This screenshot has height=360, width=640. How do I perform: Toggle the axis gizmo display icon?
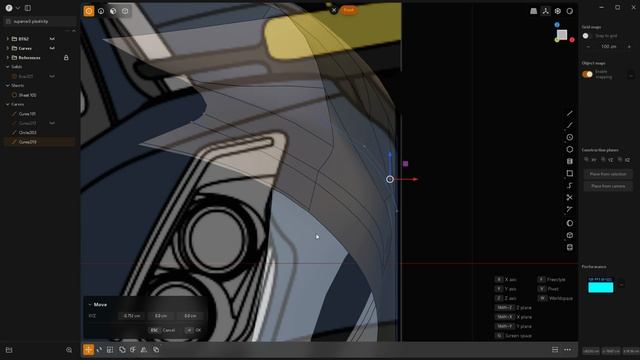545,11
